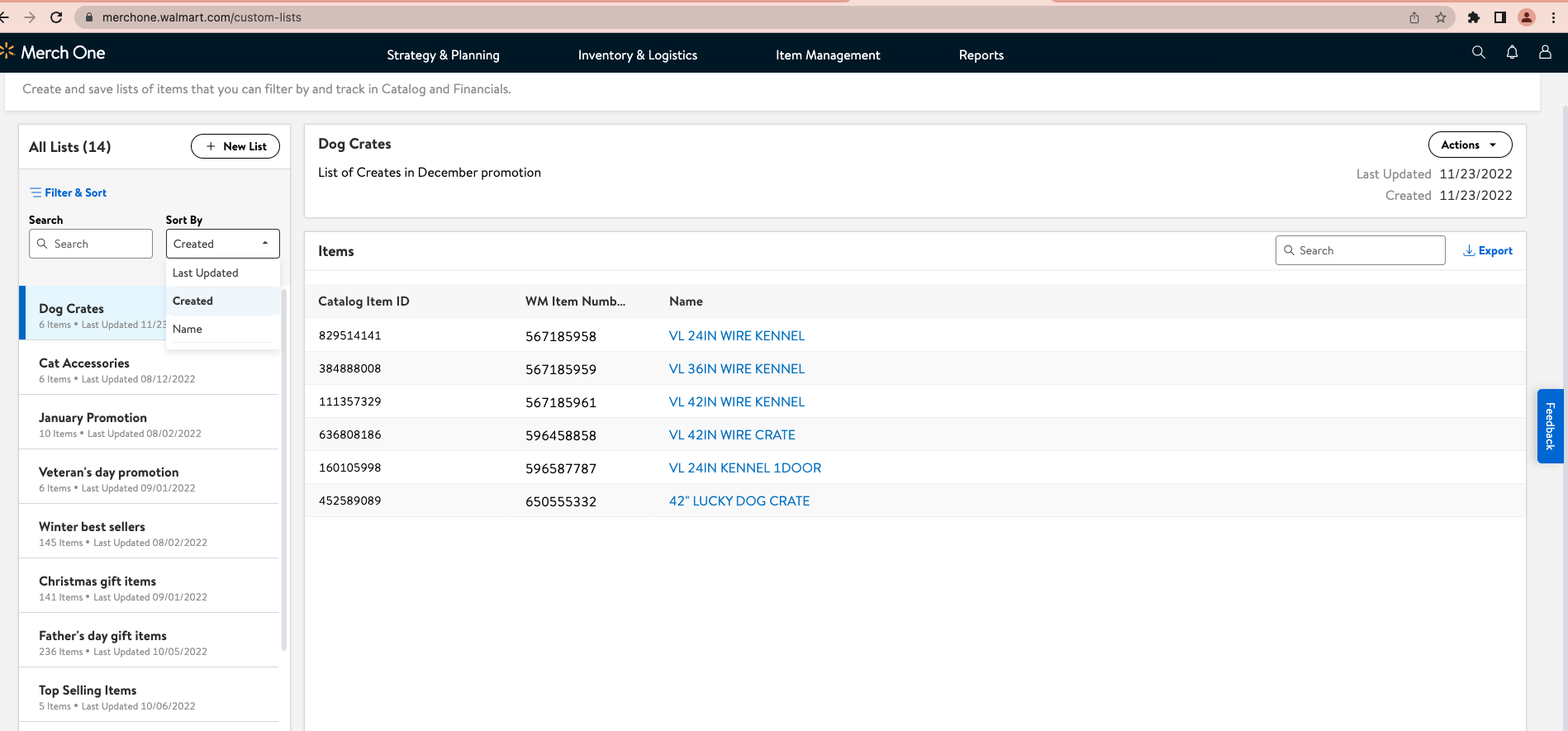
Task: Select the Dog Crates list
Action: 93,313
